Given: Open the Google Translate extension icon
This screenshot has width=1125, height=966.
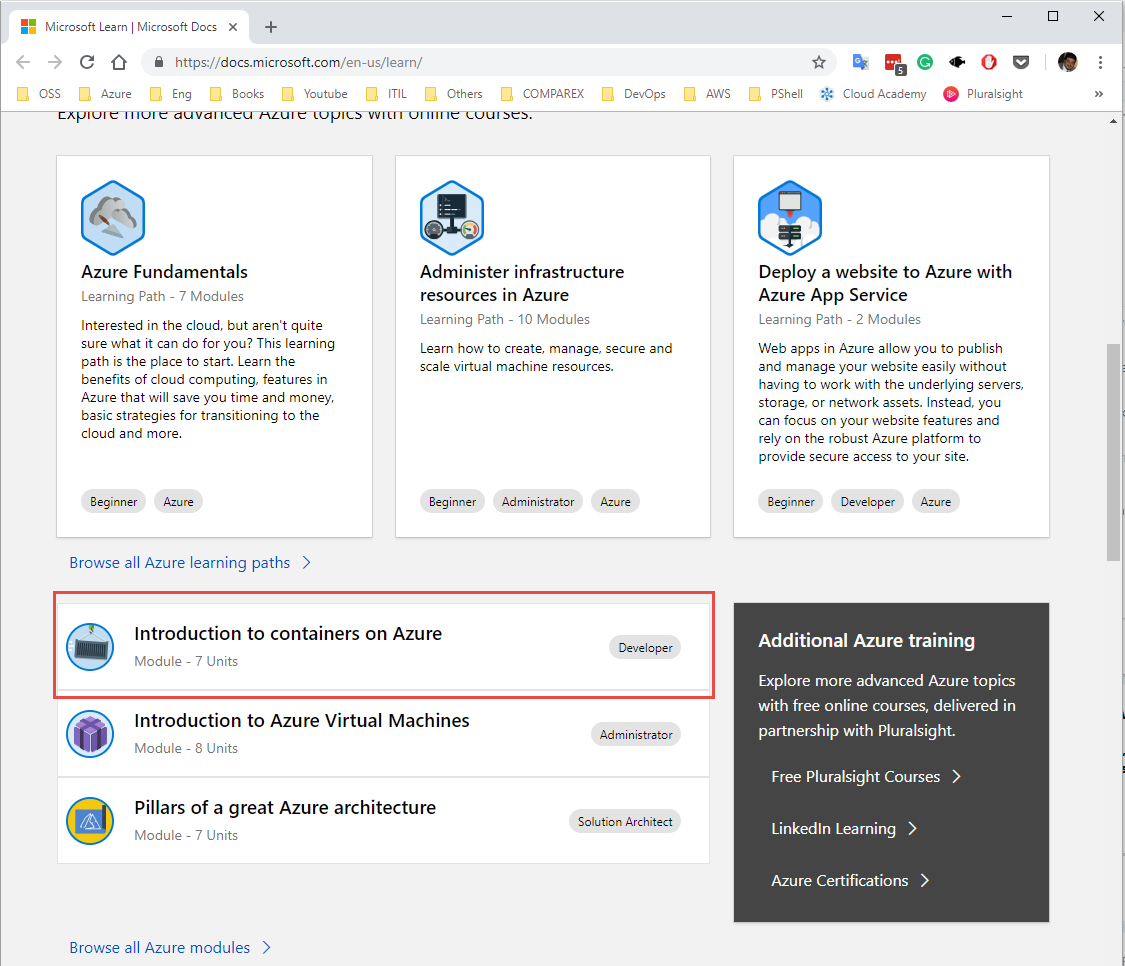Looking at the screenshot, I should (860, 62).
